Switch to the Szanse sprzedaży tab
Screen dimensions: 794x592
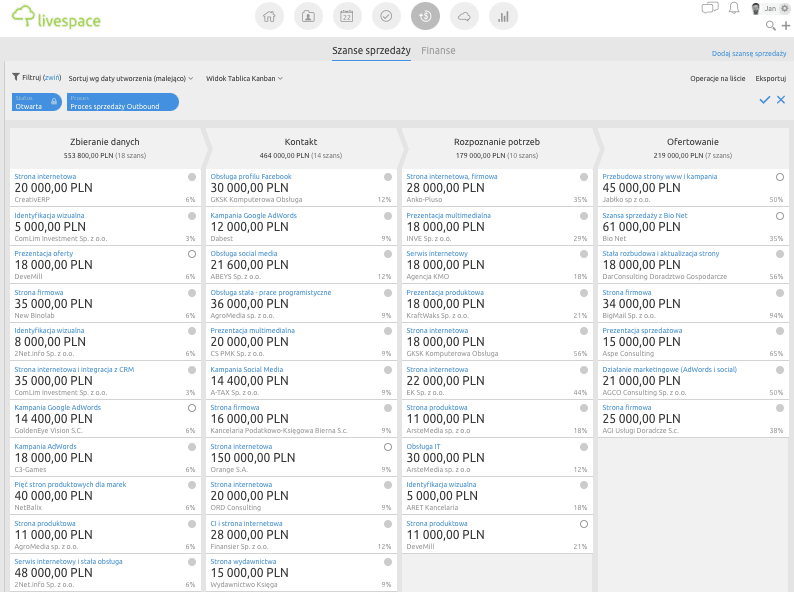pyautogui.click(x=371, y=51)
